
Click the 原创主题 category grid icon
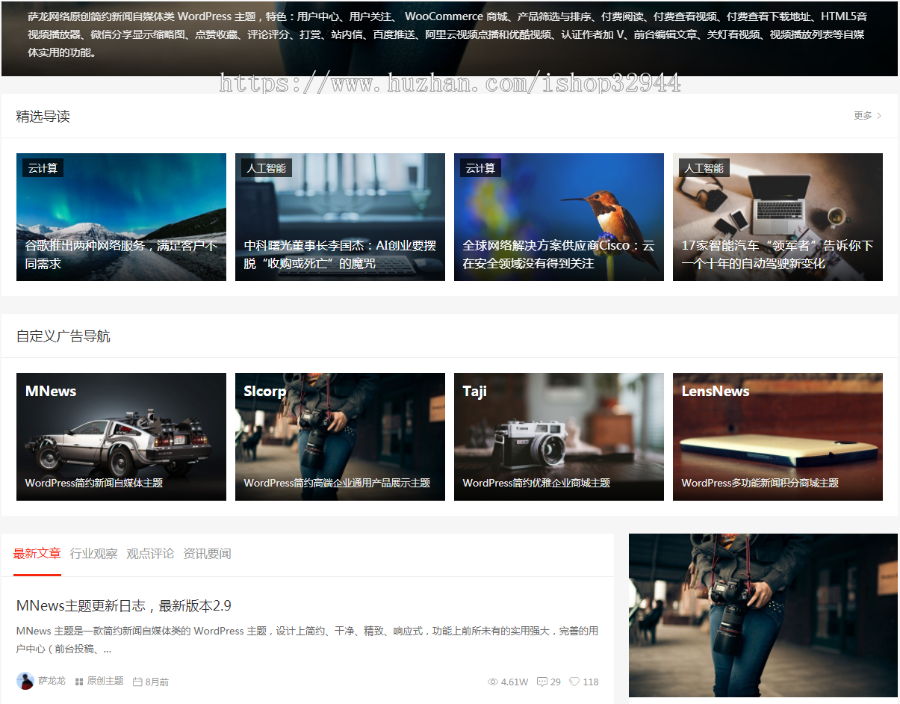(x=77, y=681)
